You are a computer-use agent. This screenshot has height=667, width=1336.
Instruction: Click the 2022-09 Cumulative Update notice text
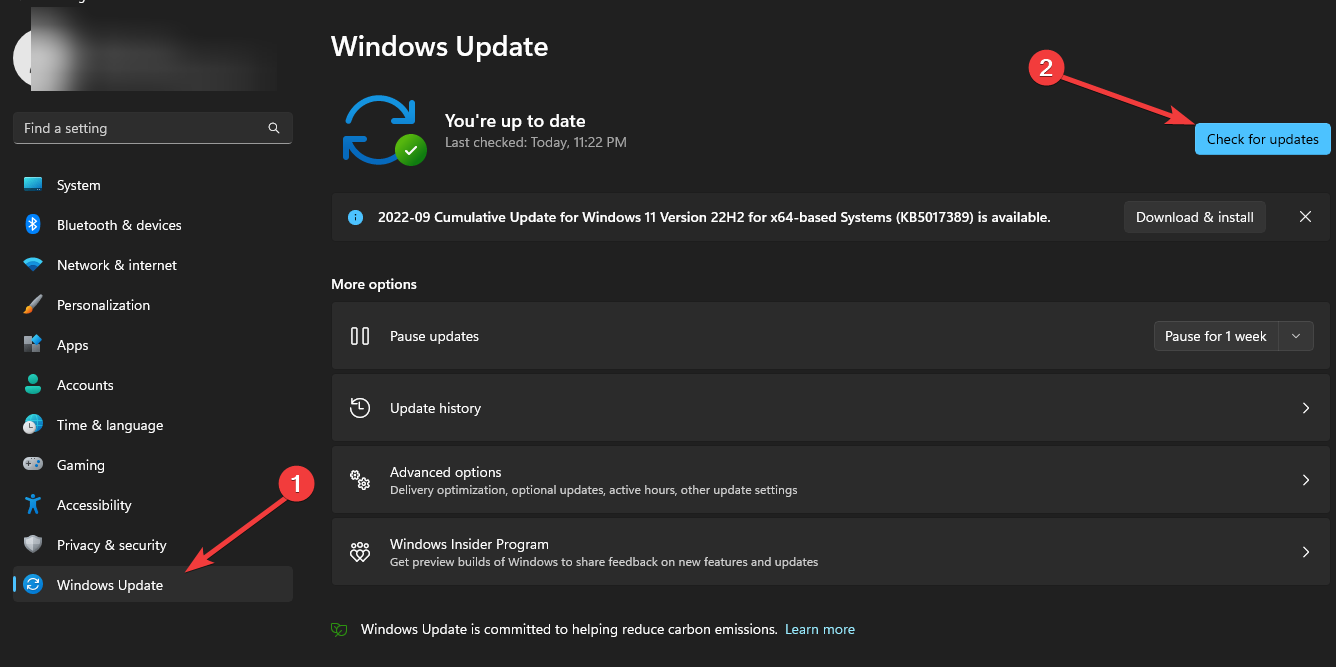(x=714, y=217)
